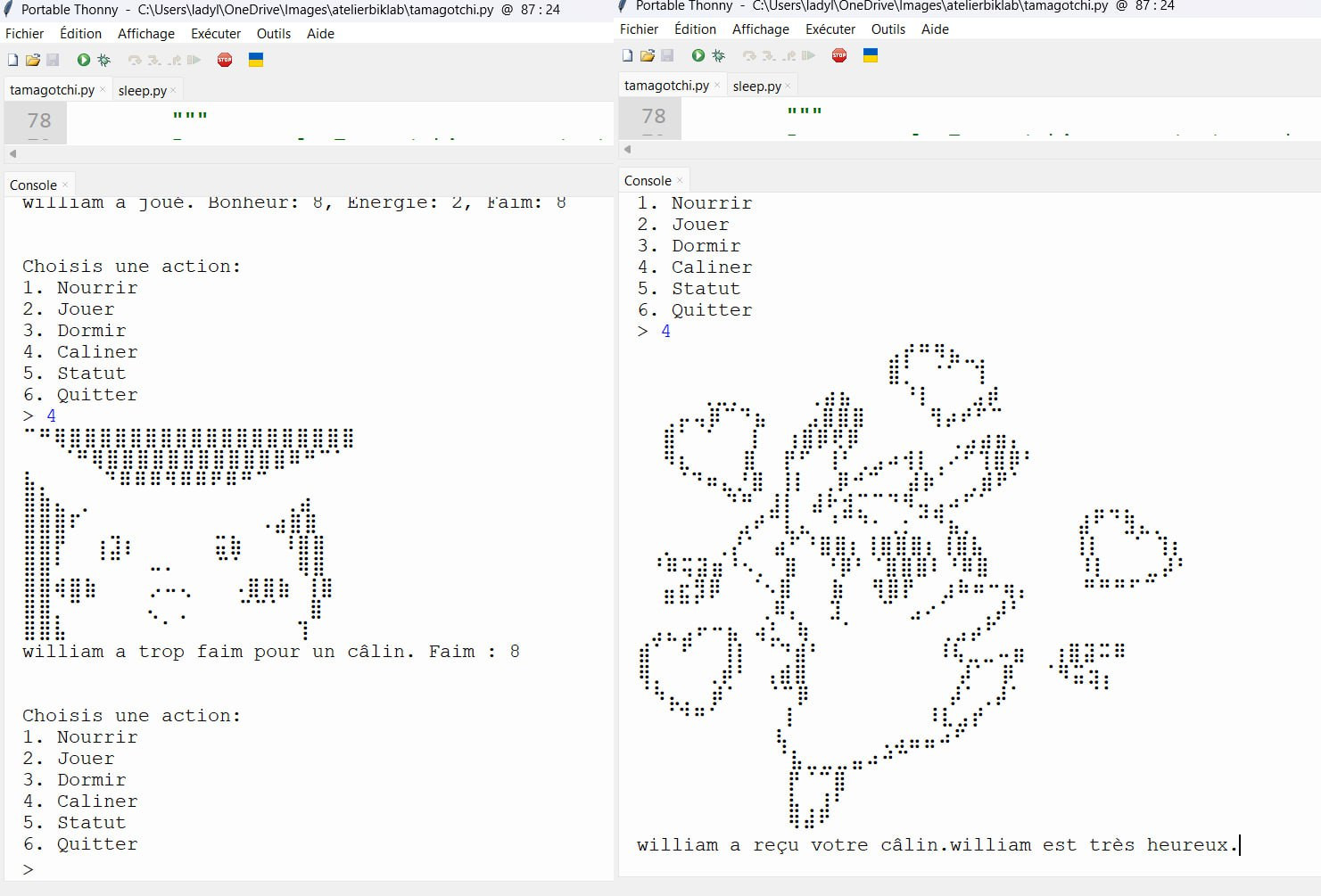Close the Console tab in left window
The image size is (1321, 896).
tap(65, 185)
